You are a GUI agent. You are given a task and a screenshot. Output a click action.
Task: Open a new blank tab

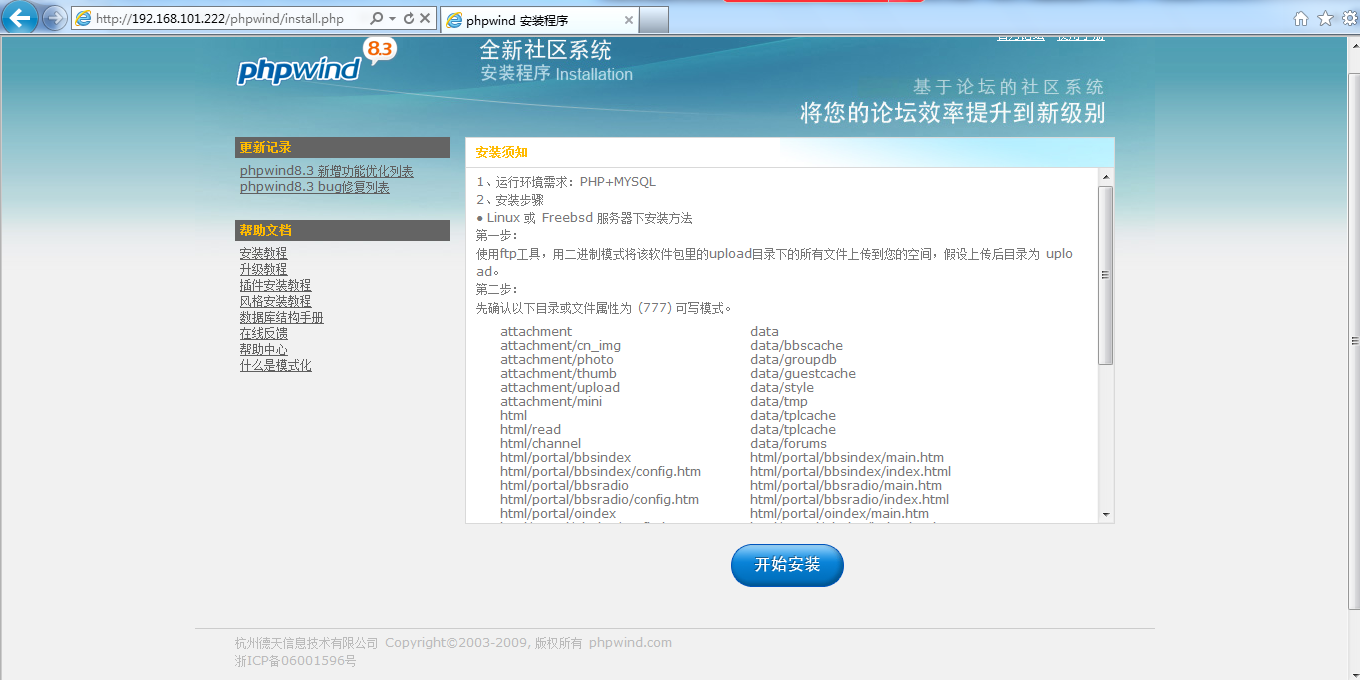(654, 20)
